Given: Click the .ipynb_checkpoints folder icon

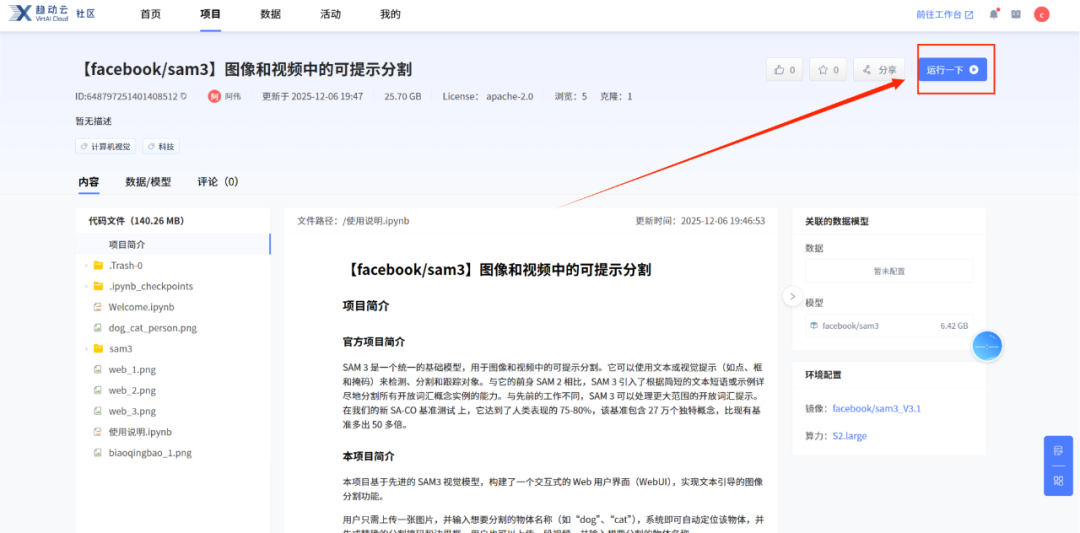Looking at the screenshot, I should [x=98, y=286].
